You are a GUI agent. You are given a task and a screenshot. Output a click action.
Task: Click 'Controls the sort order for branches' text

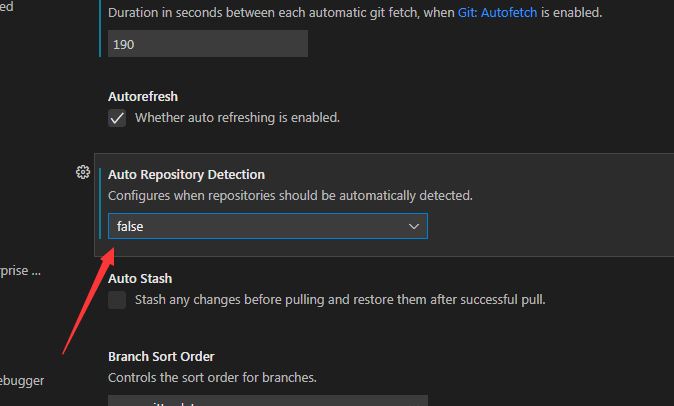[212, 377]
